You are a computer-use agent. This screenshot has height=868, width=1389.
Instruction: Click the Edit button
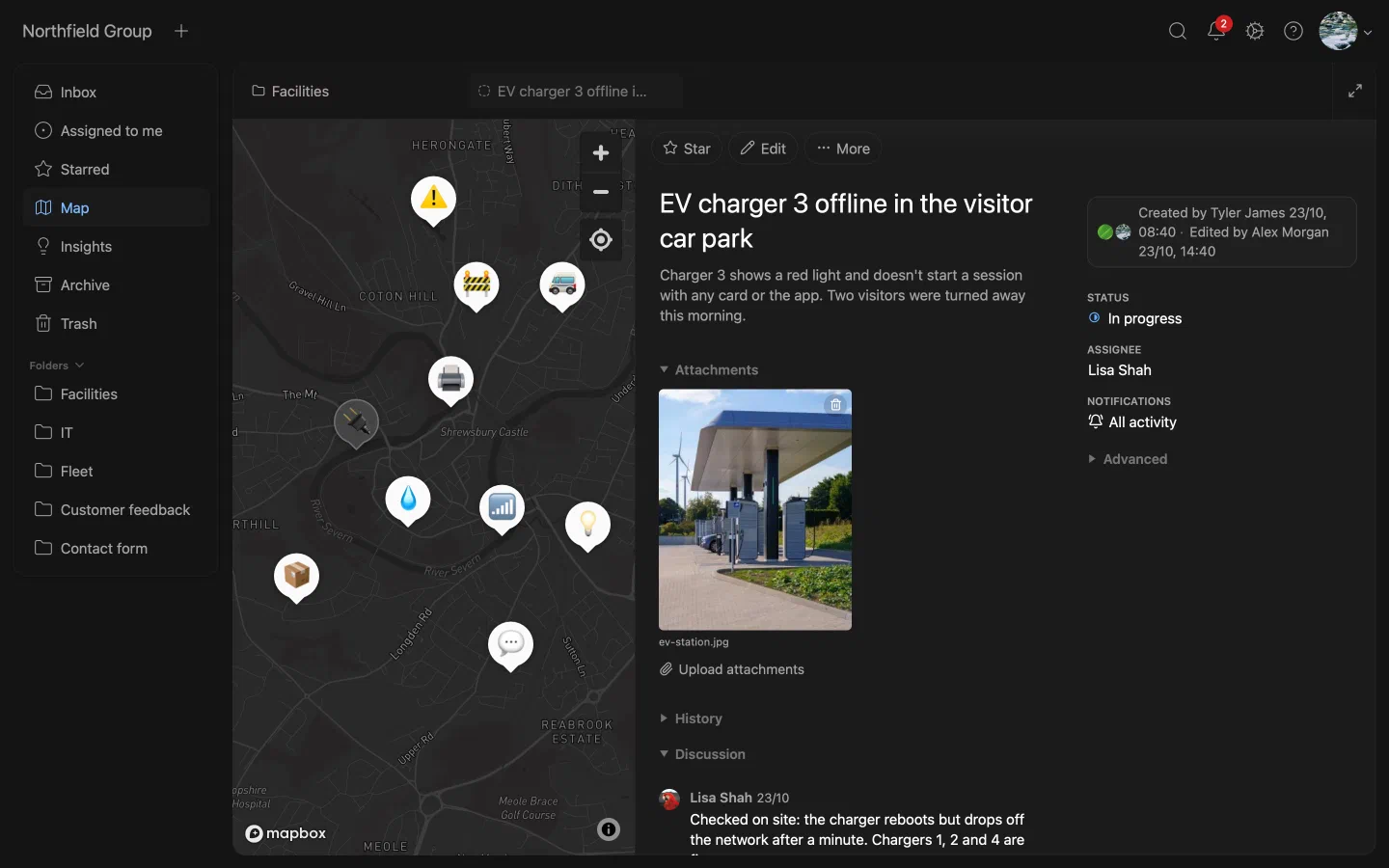coord(763,149)
